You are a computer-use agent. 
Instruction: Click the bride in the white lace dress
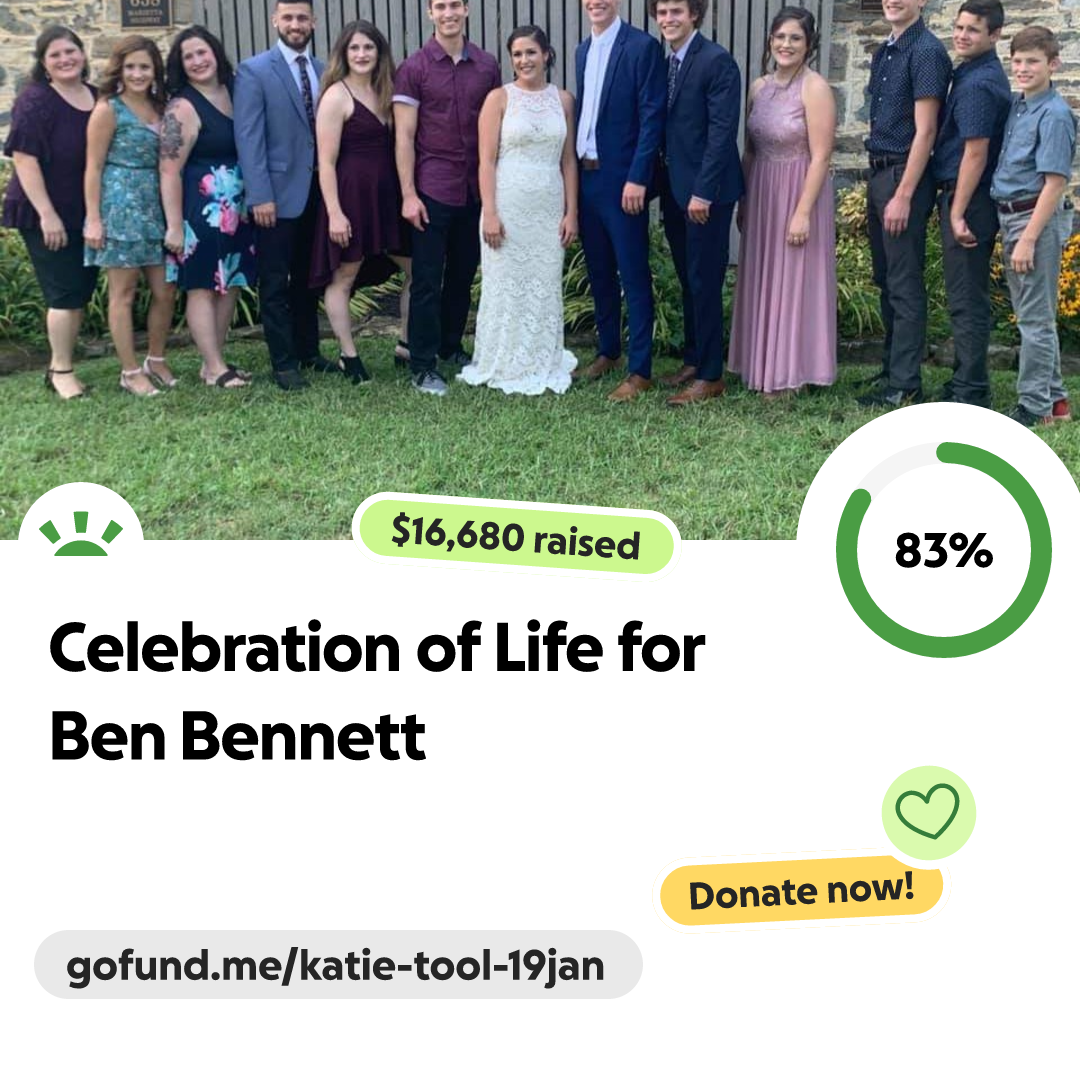click(525, 214)
